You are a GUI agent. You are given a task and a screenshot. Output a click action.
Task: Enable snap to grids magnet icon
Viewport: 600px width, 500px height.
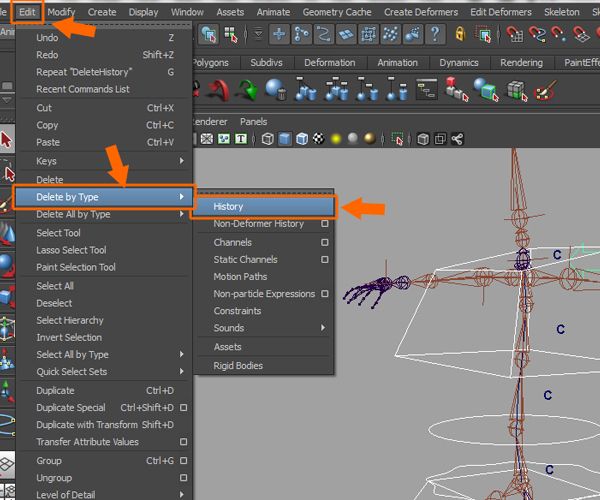[x=515, y=34]
